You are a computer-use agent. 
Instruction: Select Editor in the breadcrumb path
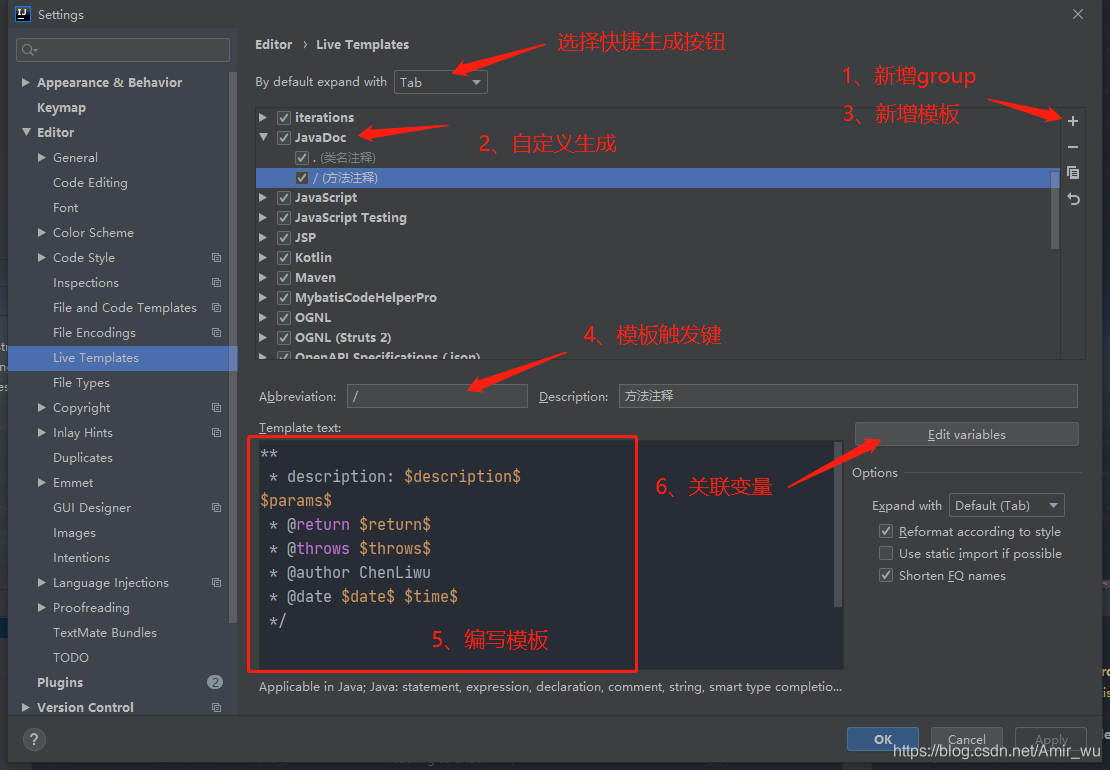coord(273,44)
